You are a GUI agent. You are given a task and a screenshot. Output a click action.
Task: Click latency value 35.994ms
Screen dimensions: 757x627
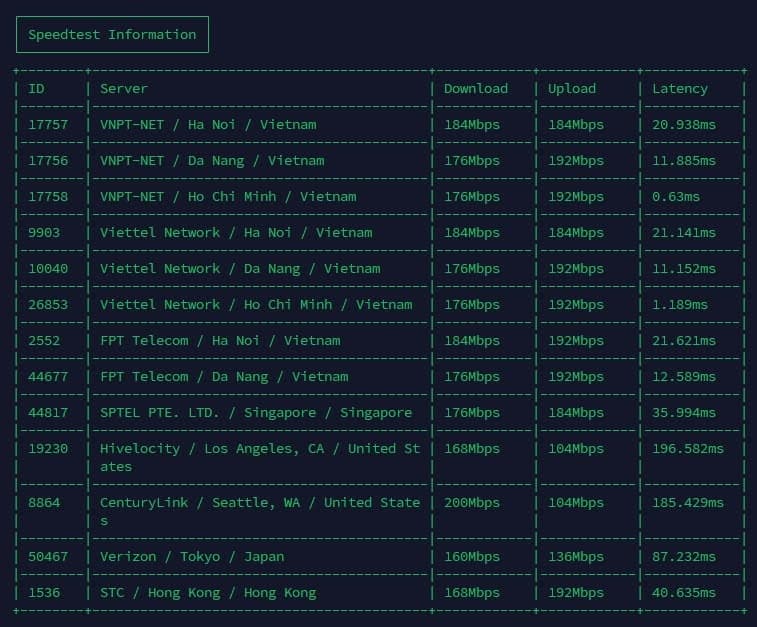point(684,413)
